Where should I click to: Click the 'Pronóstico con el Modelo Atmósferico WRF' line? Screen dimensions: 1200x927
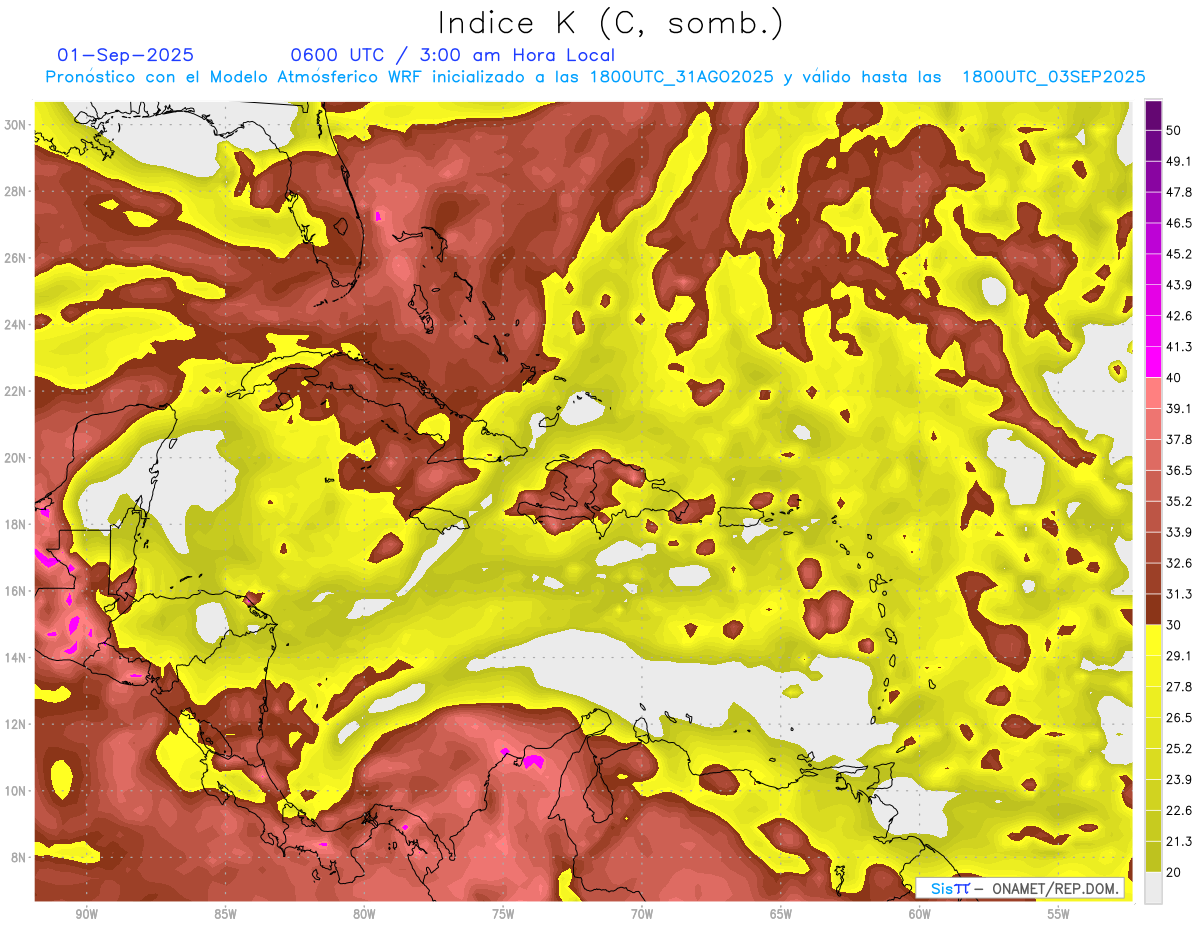pyautogui.click(x=595, y=77)
